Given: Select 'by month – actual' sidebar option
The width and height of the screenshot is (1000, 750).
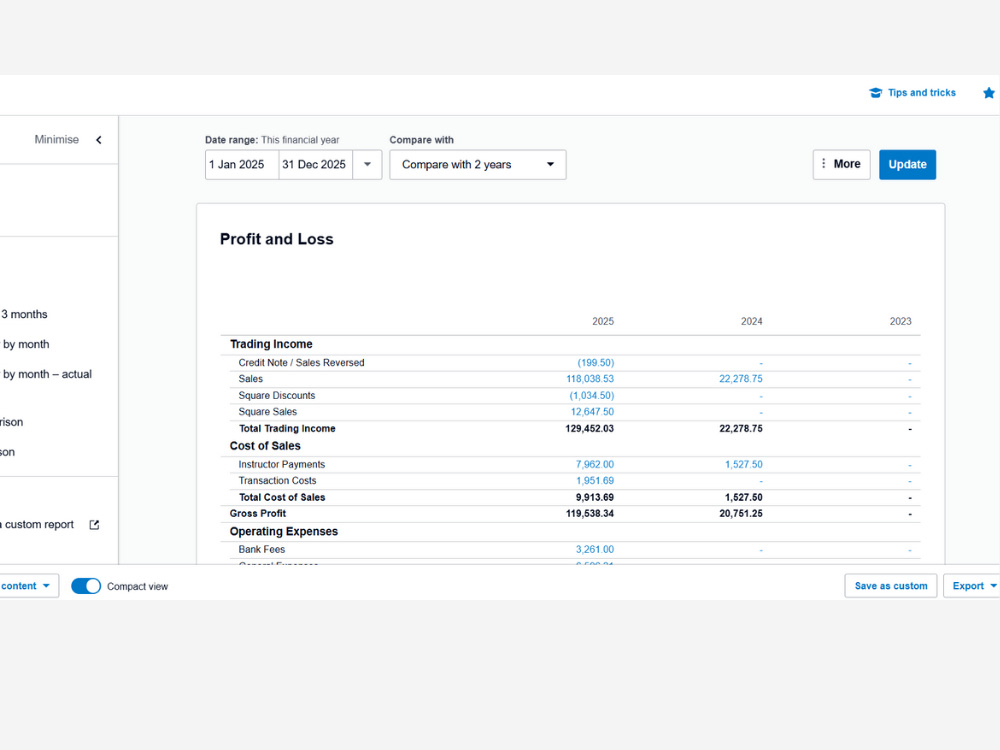Looking at the screenshot, I should pyautogui.click(x=47, y=374).
